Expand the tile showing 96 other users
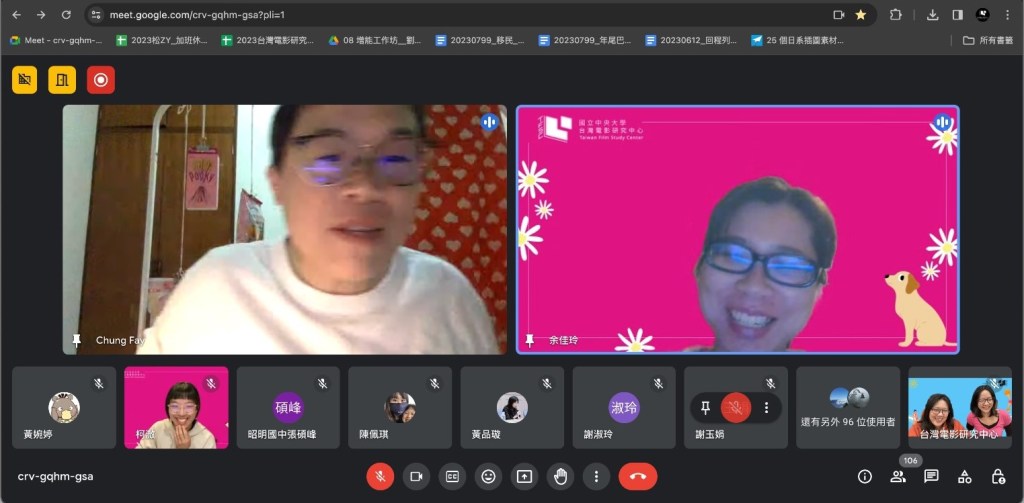This screenshot has height=503, width=1024. pyautogui.click(x=848, y=407)
